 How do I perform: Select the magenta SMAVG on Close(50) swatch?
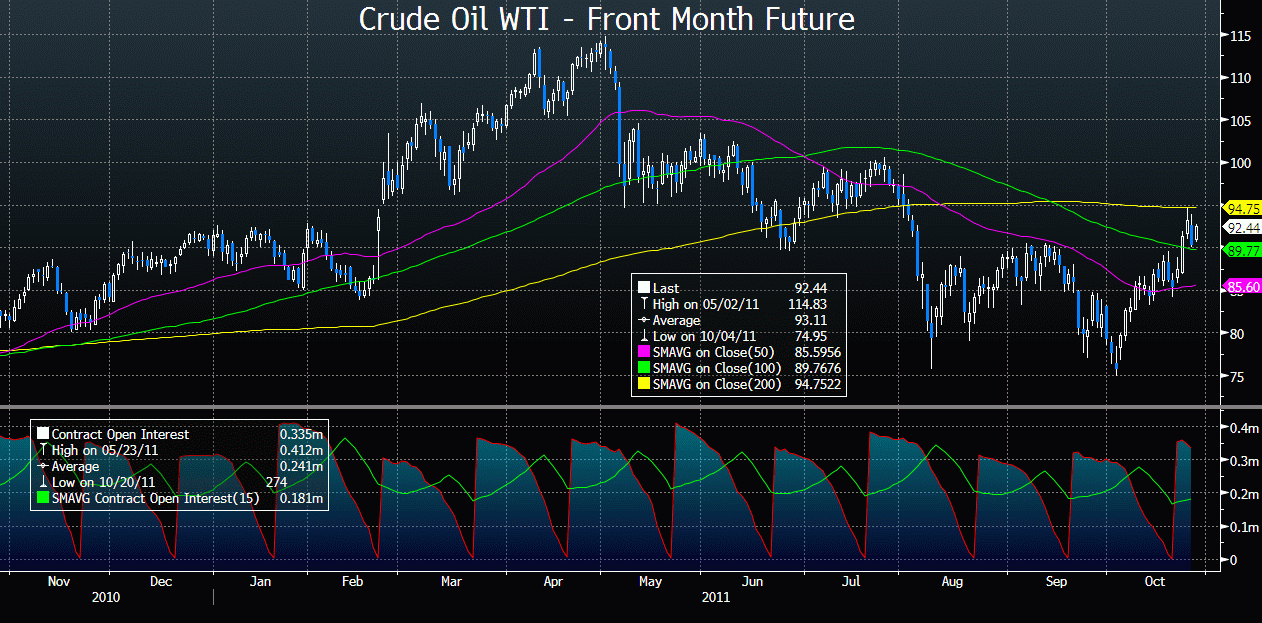pos(643,352)
